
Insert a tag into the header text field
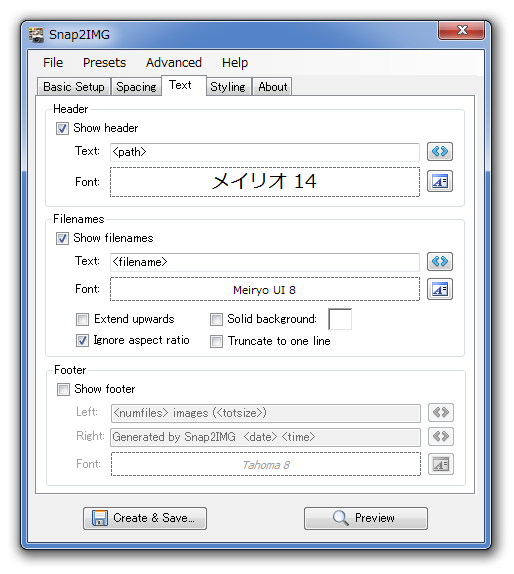440,151
